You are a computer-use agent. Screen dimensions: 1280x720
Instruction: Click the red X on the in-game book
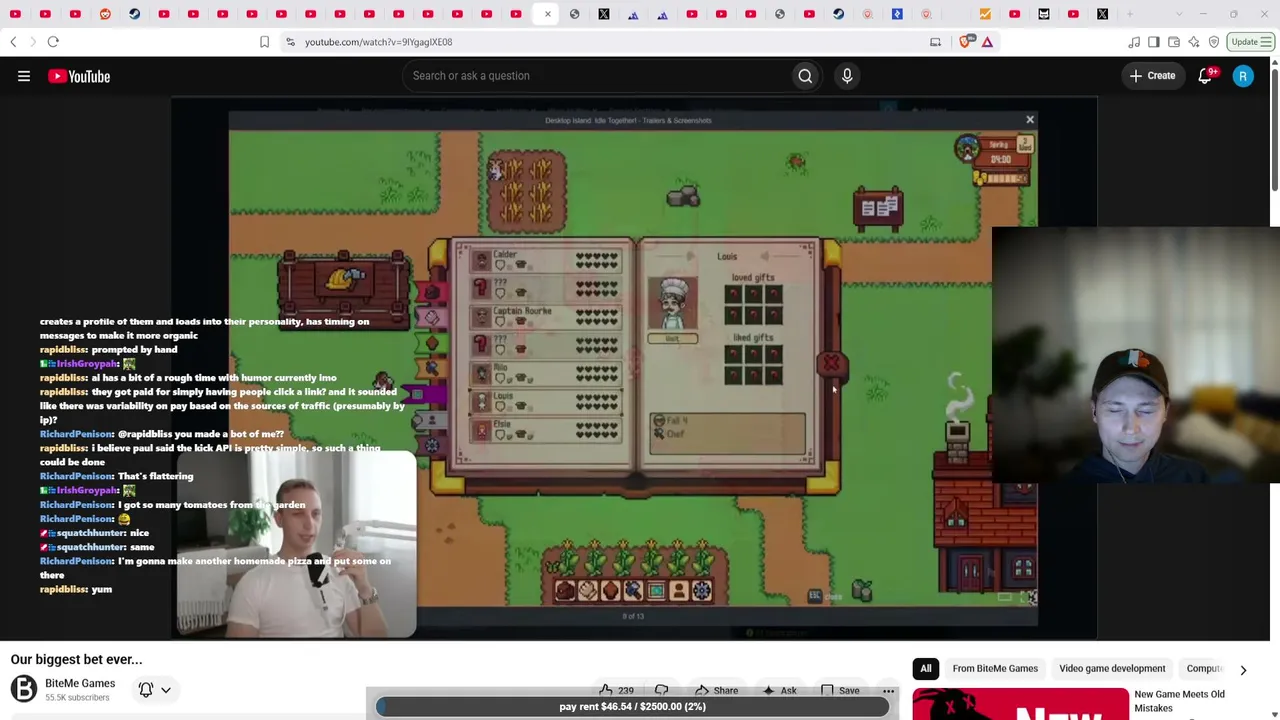[x=831, y=364]
